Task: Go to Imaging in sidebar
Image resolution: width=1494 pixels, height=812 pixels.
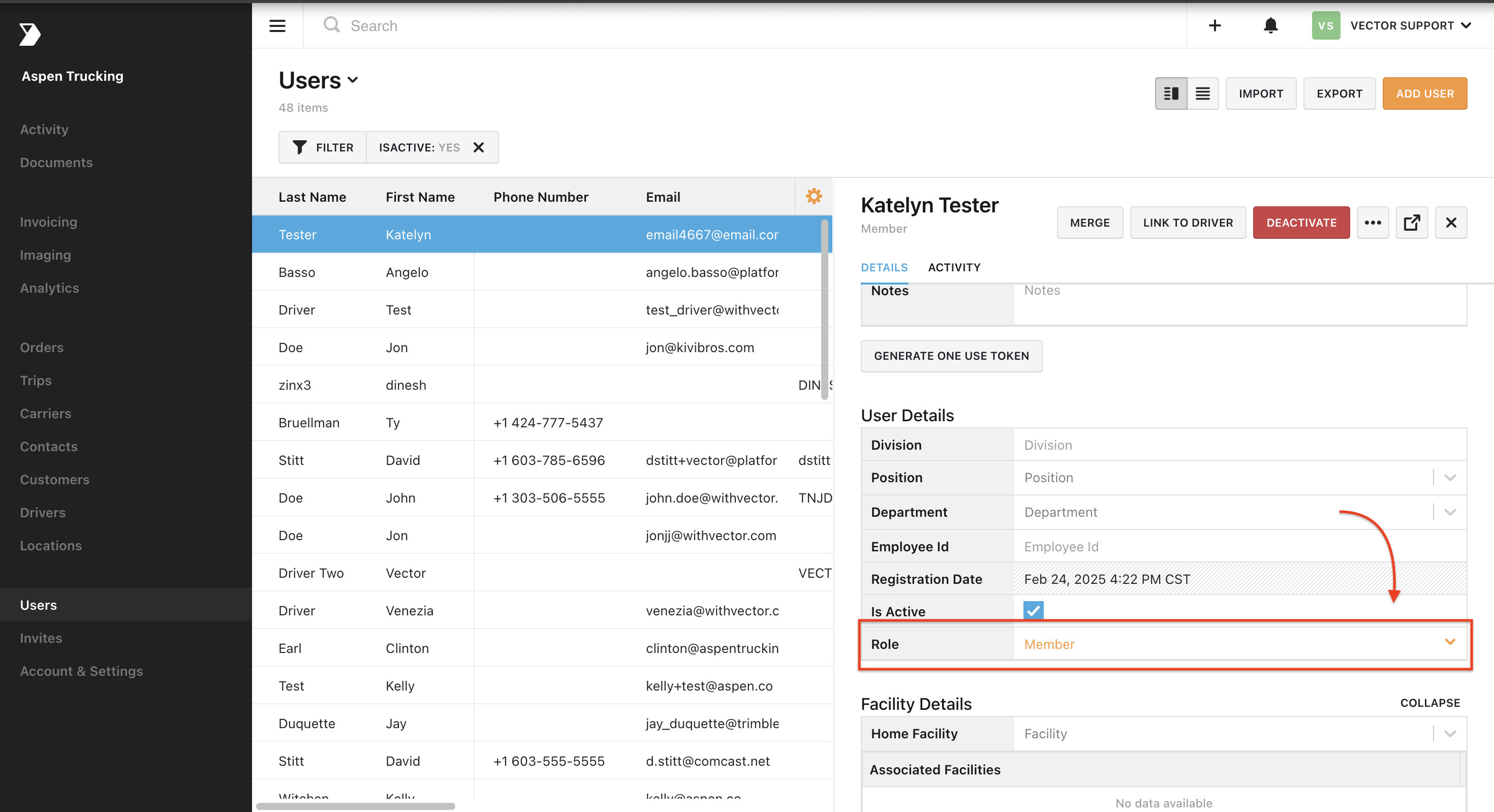Action: (x=45, y=255)
